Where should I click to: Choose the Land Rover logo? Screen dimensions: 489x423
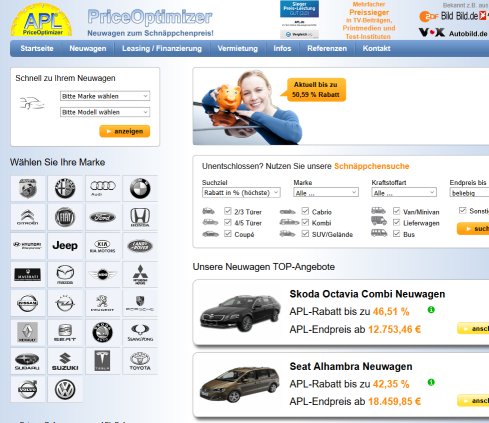click(x=140, y=246)
